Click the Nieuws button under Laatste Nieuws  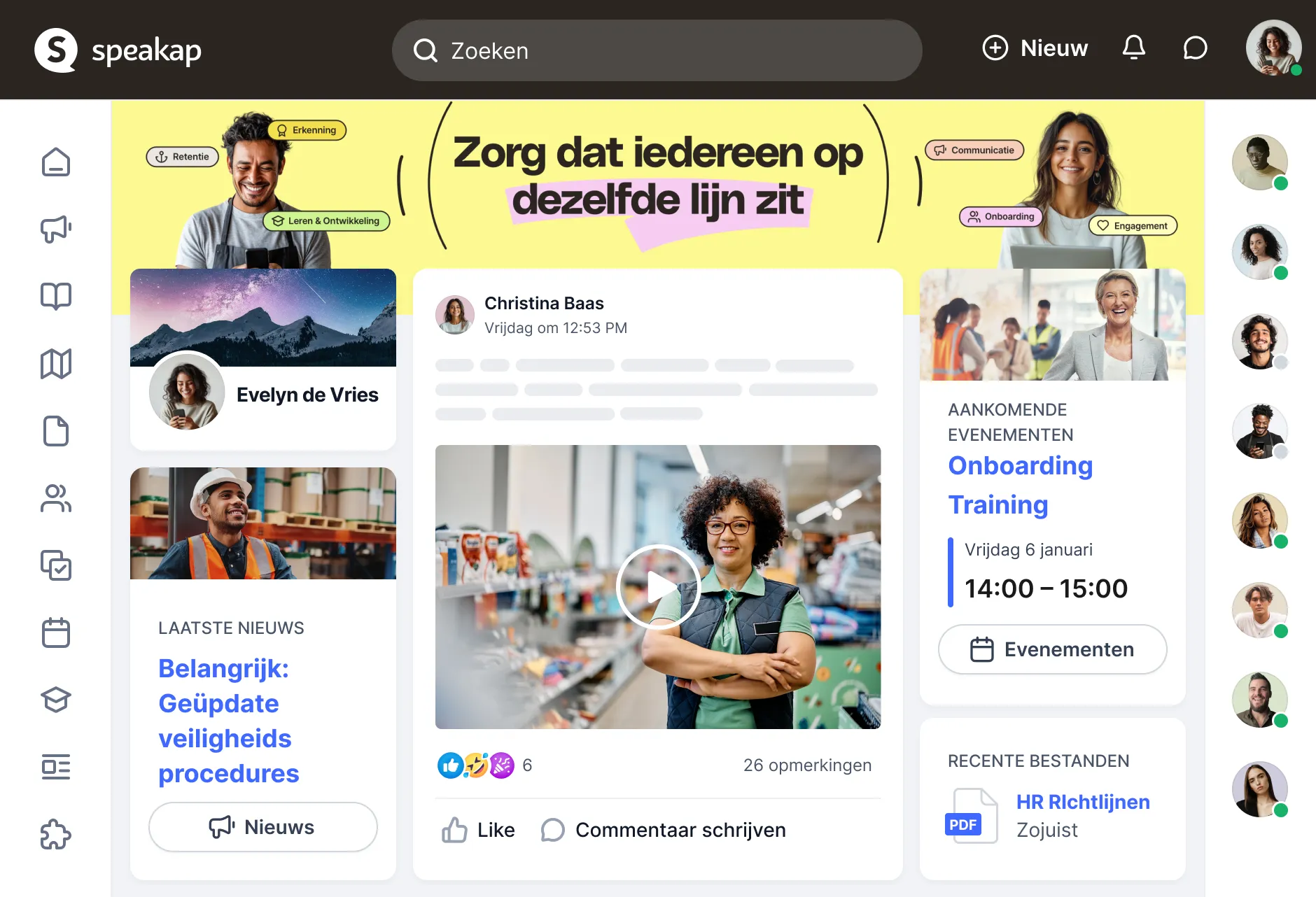coord(263,827)
